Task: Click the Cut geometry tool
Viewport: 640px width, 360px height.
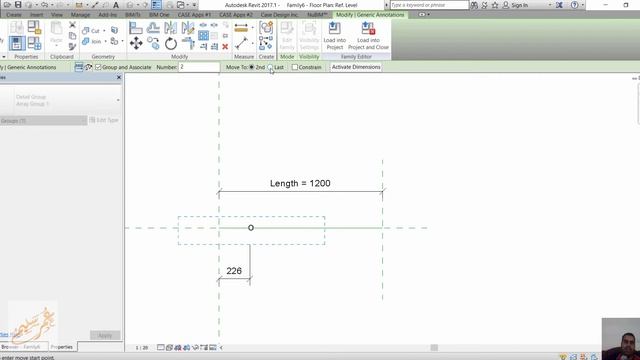Action: tap(91, 31)
